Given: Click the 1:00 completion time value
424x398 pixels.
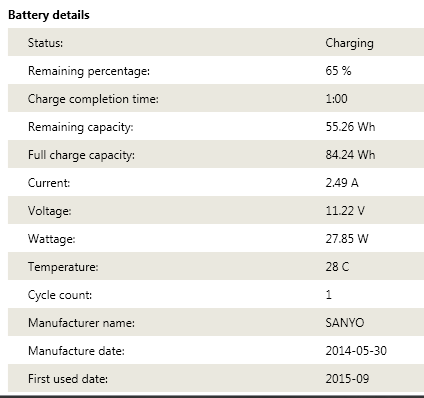Looking at the screenshot, I should [x=336, y=99].
